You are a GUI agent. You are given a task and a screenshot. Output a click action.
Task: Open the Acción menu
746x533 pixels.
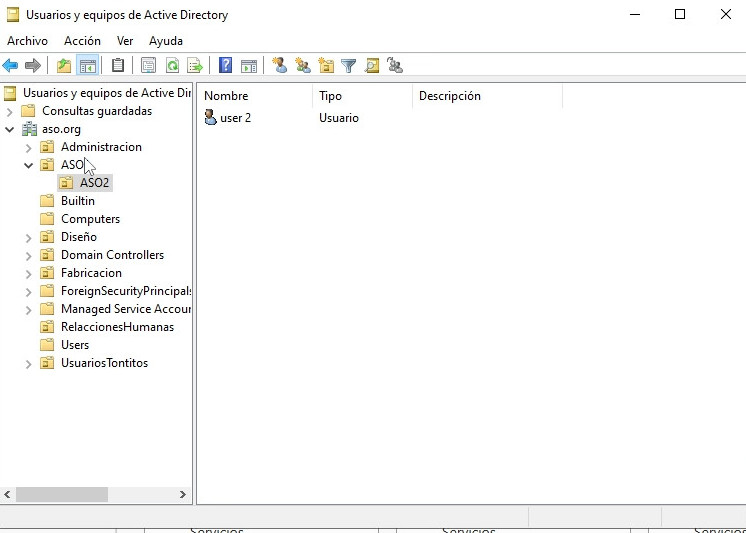coord(82,41)
